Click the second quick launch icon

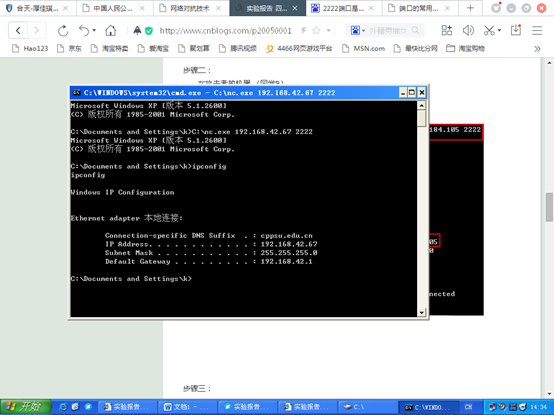(75, 407)
